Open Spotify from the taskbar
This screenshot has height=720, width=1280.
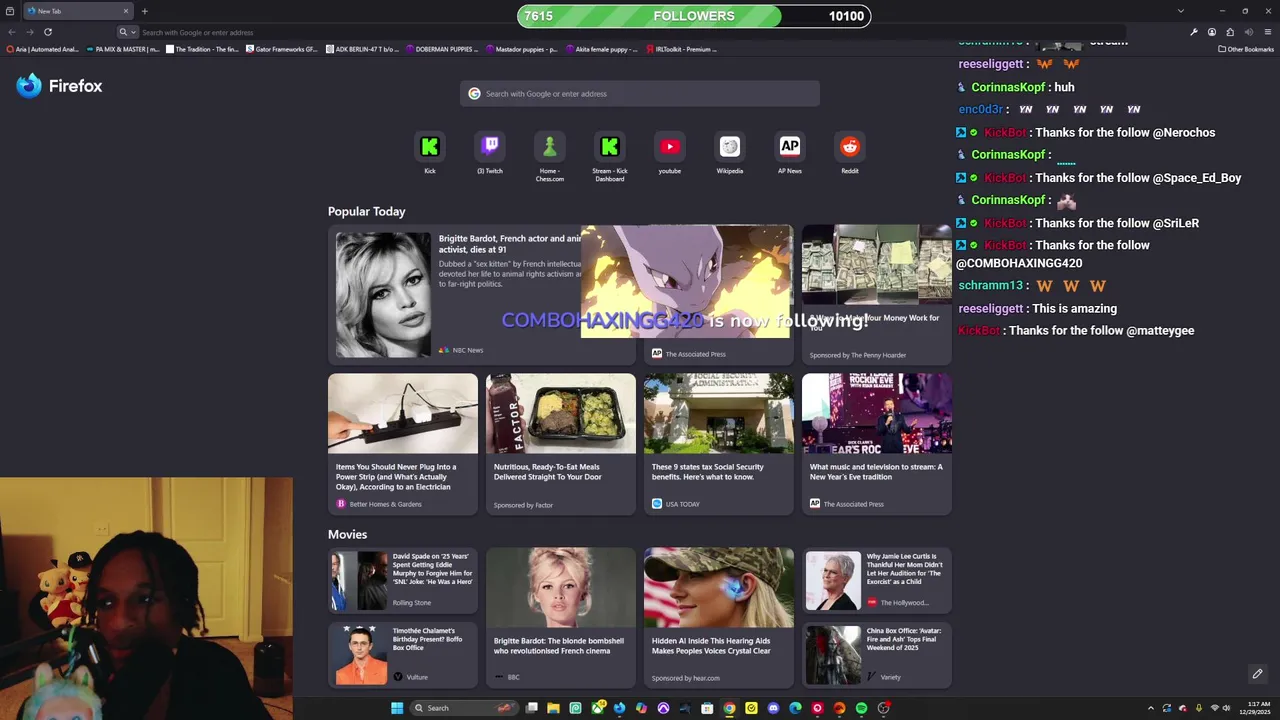(861, 708)
